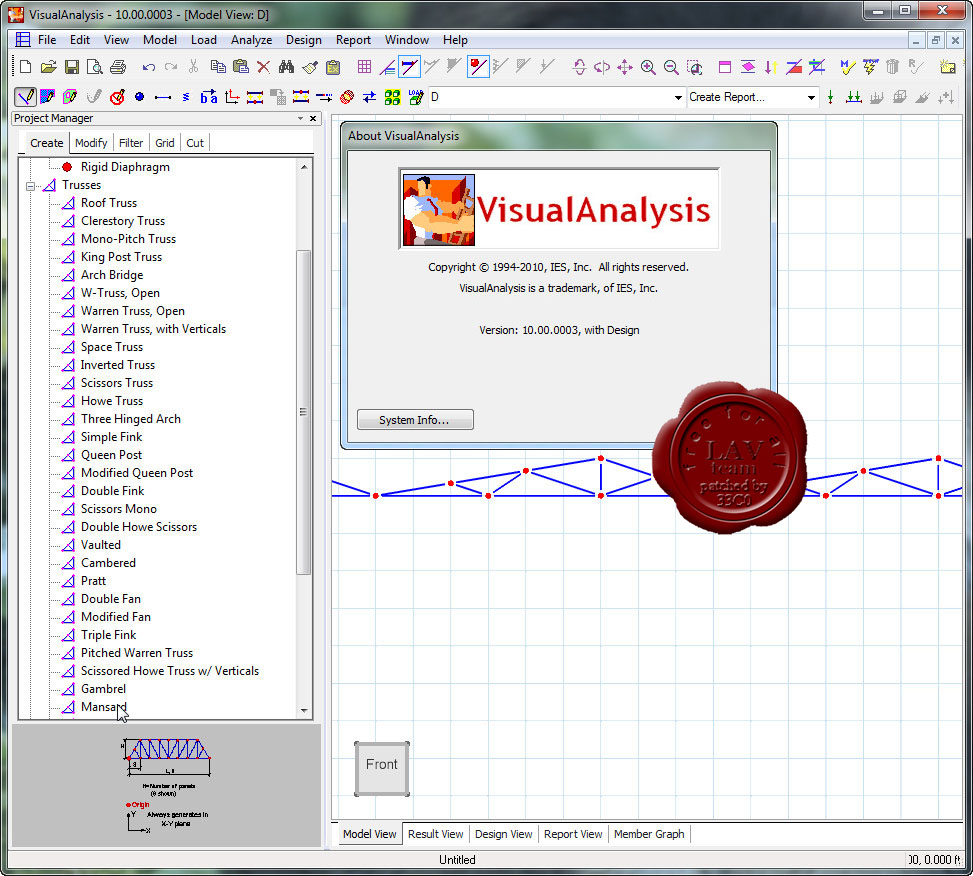
Task: Collapse the Trusses tree node
Action: 30,185
